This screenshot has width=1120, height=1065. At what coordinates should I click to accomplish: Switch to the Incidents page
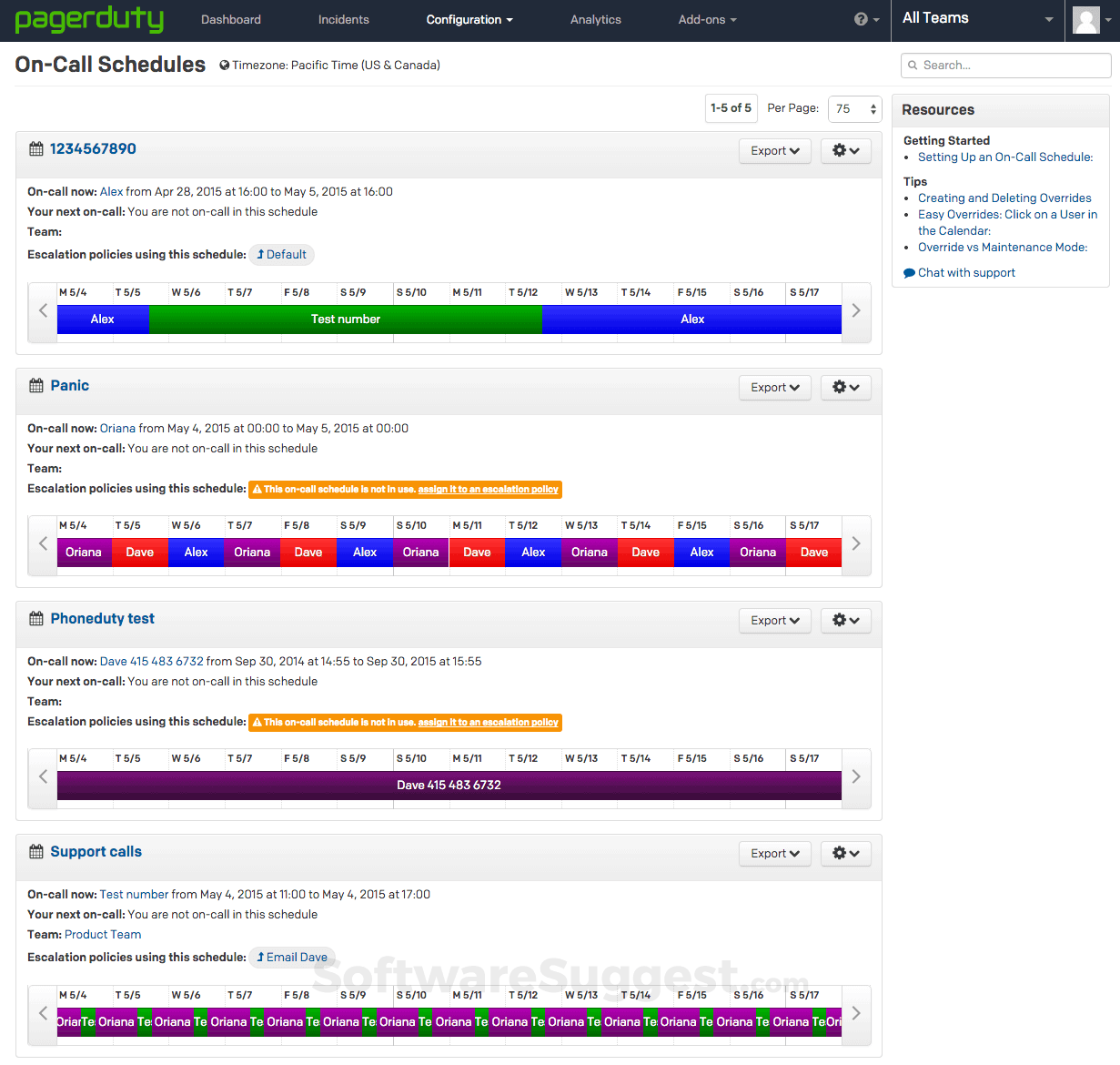click(342, 19)
